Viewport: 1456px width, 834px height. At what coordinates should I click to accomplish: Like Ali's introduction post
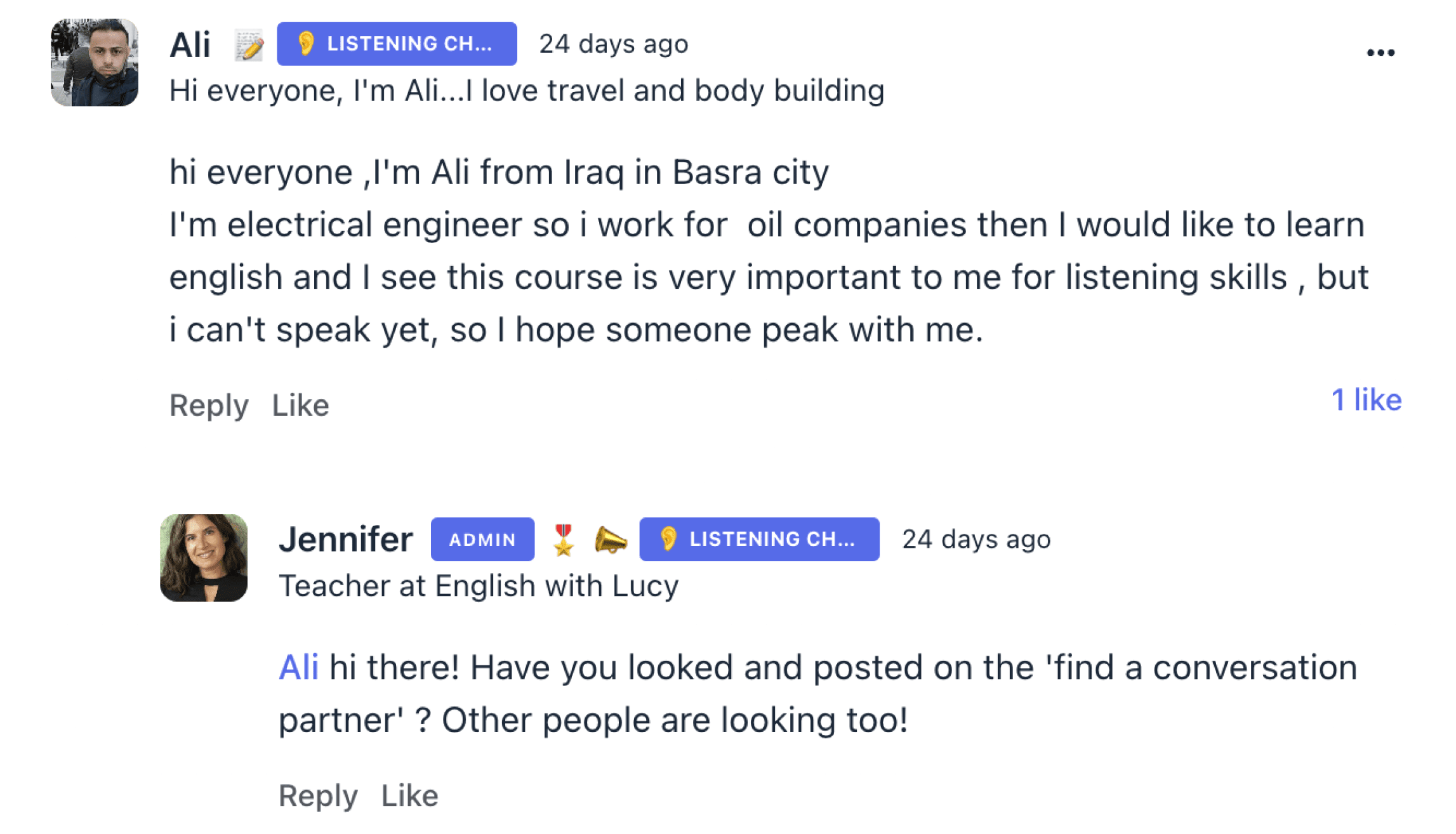click(x=300, y=405)
